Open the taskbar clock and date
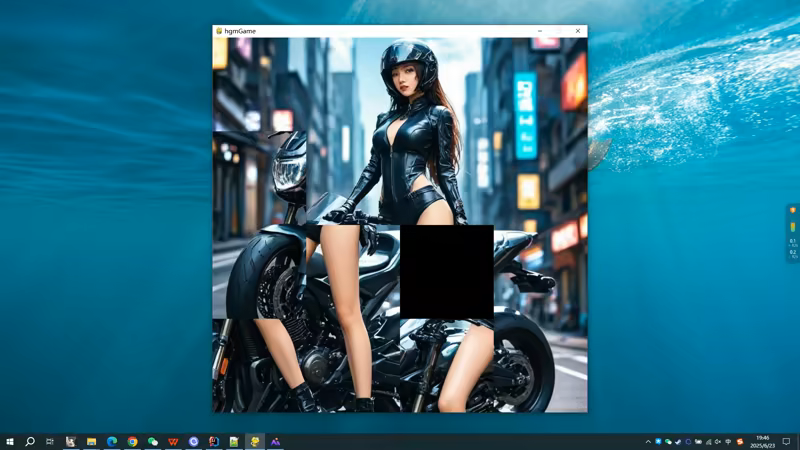The image size is (800, 450). point(763,441)
